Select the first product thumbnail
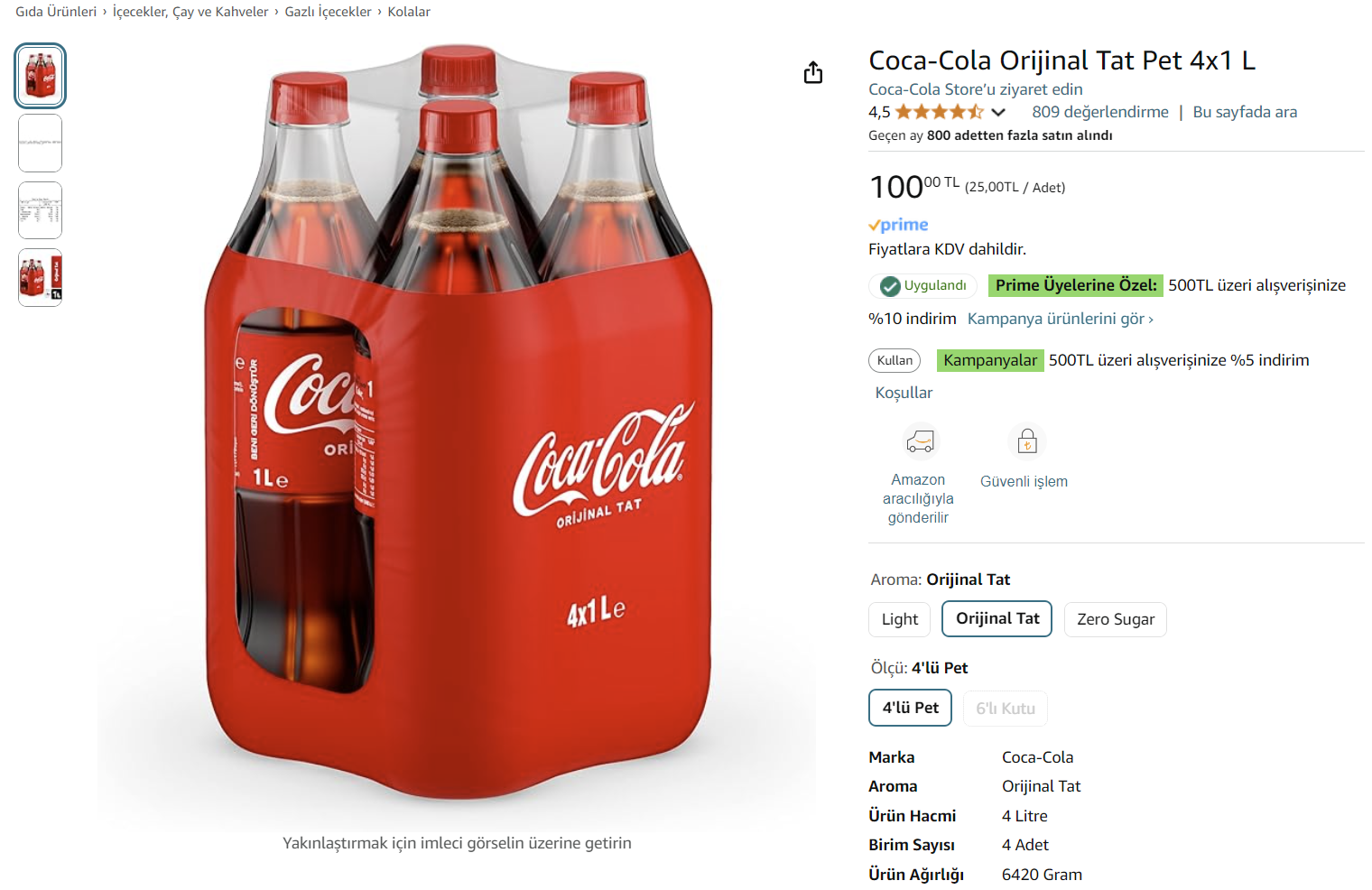The image size is (1372, 890). click(x=41, y=76)
